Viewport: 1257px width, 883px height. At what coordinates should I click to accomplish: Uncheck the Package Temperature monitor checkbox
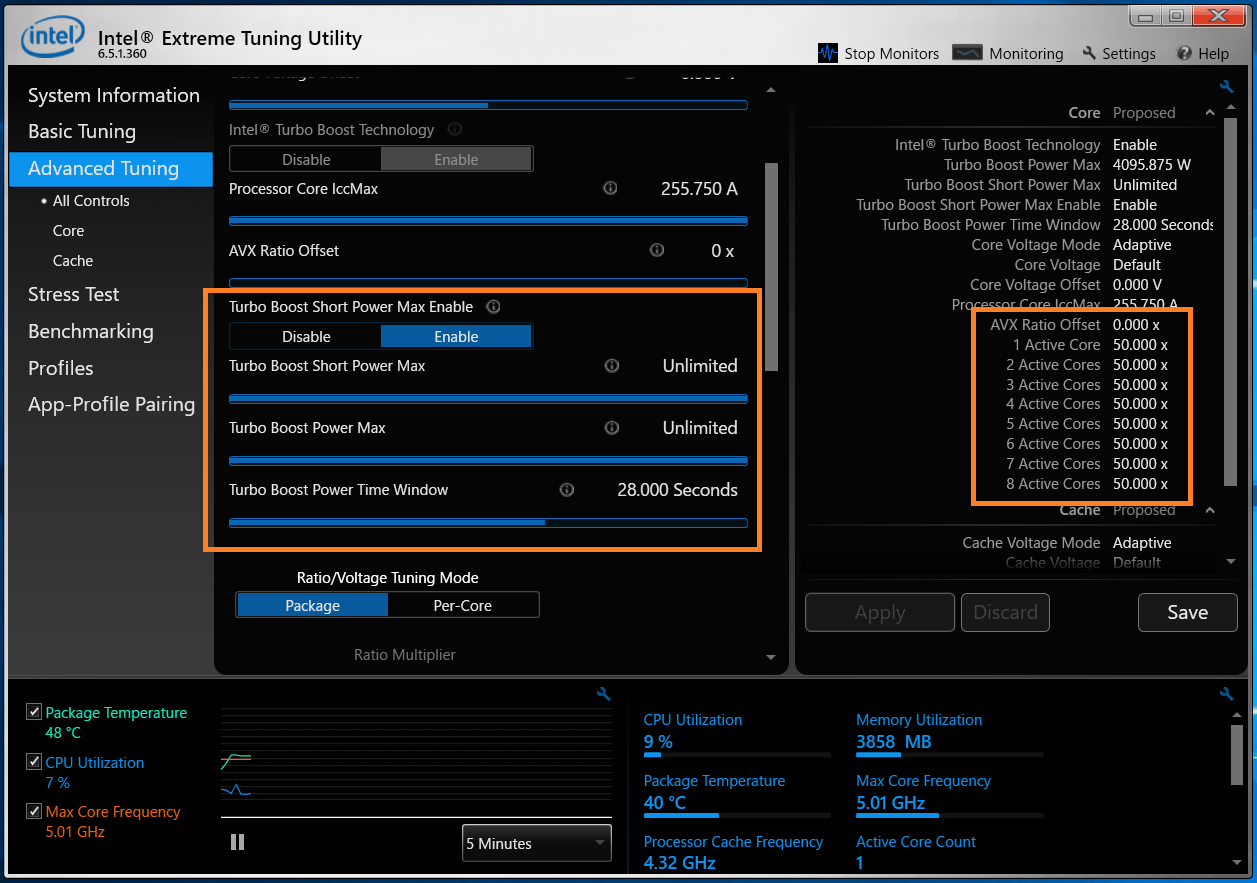pos(35,712)
